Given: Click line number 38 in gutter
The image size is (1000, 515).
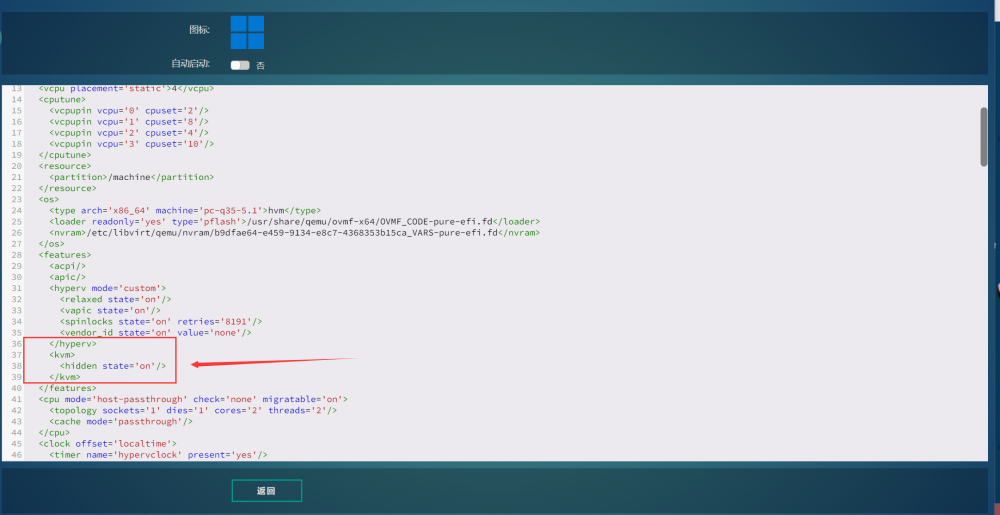Looking at the screenshot, I should point(17,366).
